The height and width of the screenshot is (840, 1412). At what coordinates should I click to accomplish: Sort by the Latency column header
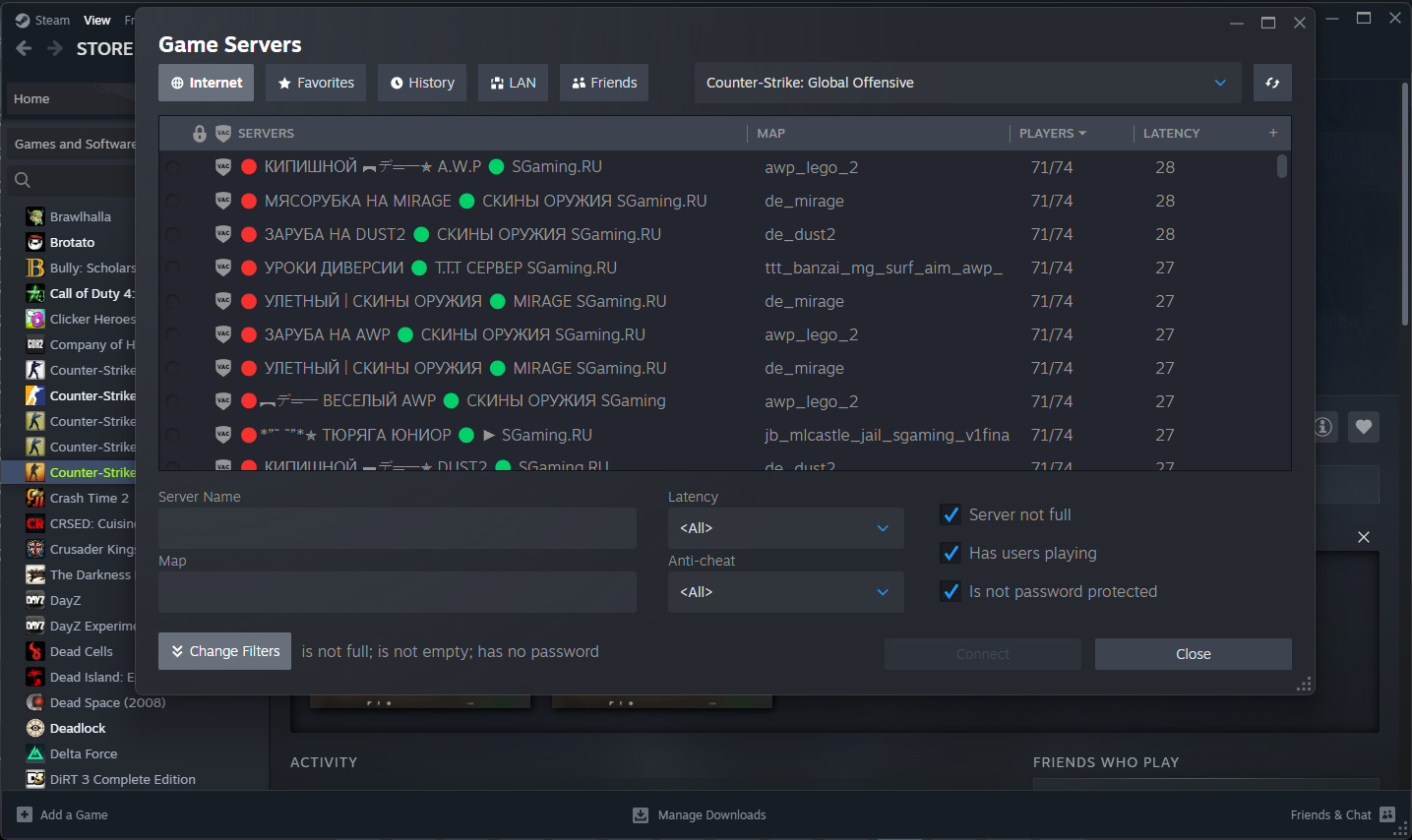pyautogui.click(x=1171, y=133)
